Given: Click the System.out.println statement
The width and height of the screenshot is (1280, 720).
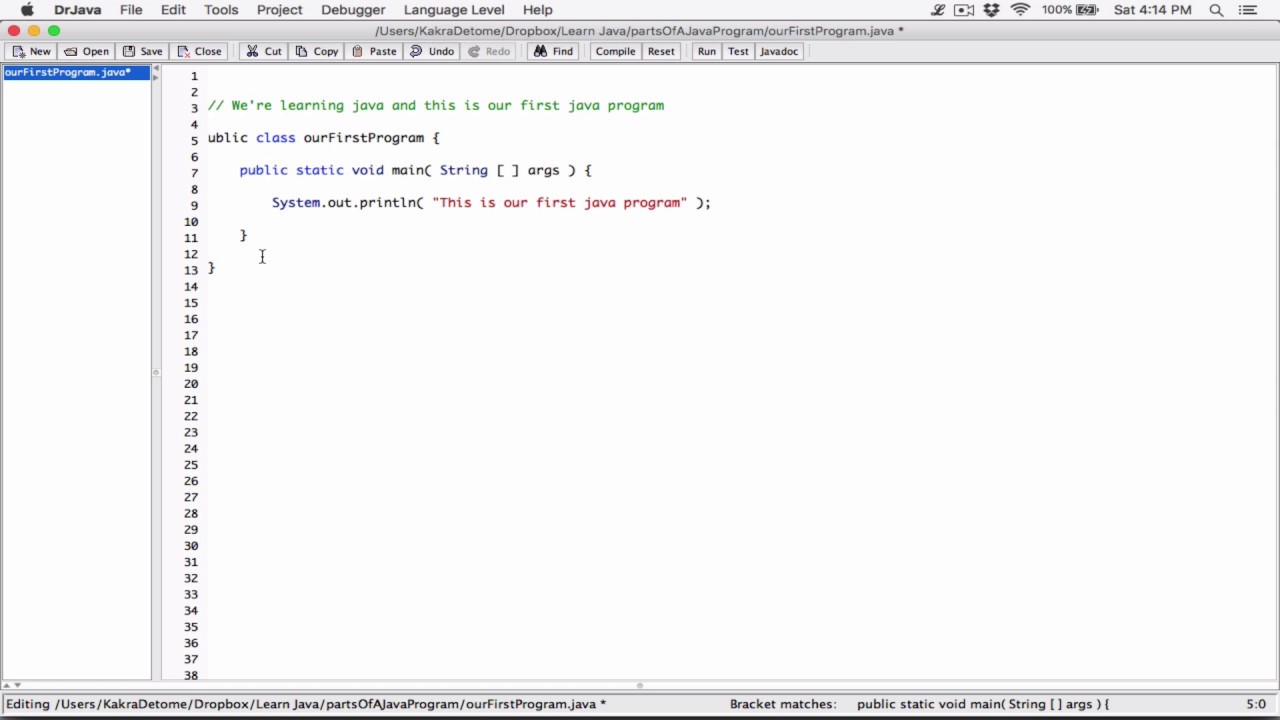Looking at the screenshot, I should click(x=491, y=202).
